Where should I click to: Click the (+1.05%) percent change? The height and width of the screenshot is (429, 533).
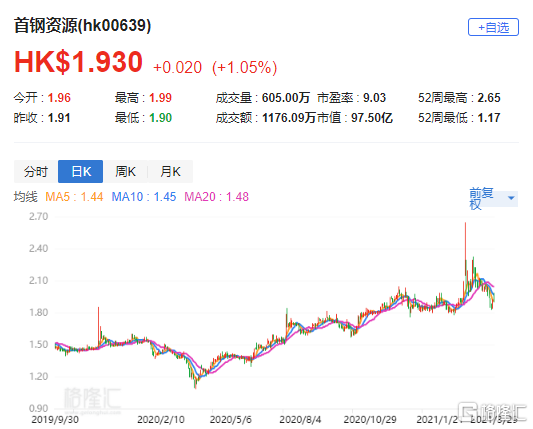pos(244,67)
